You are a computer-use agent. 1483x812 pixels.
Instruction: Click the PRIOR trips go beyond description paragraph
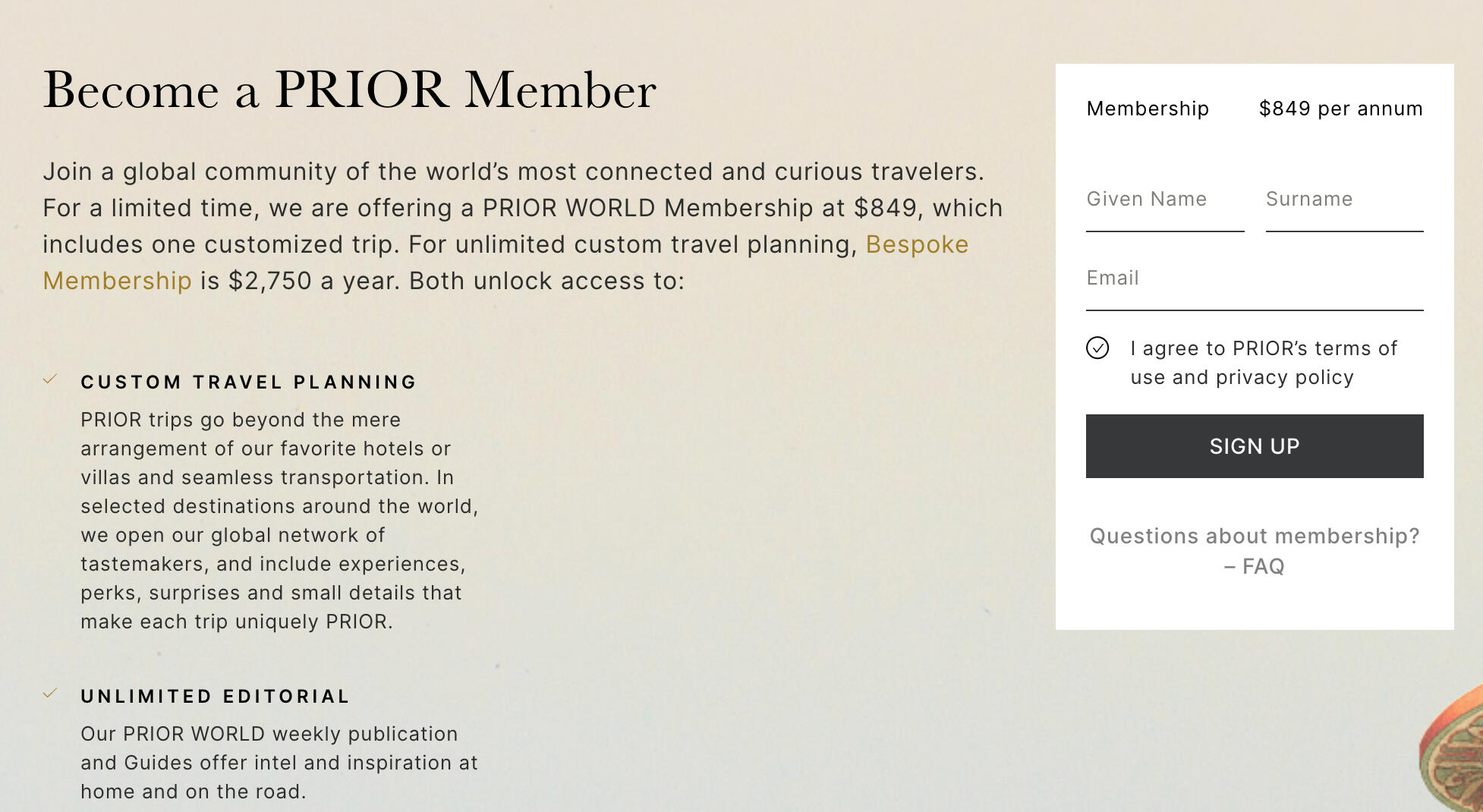(279, 521)
